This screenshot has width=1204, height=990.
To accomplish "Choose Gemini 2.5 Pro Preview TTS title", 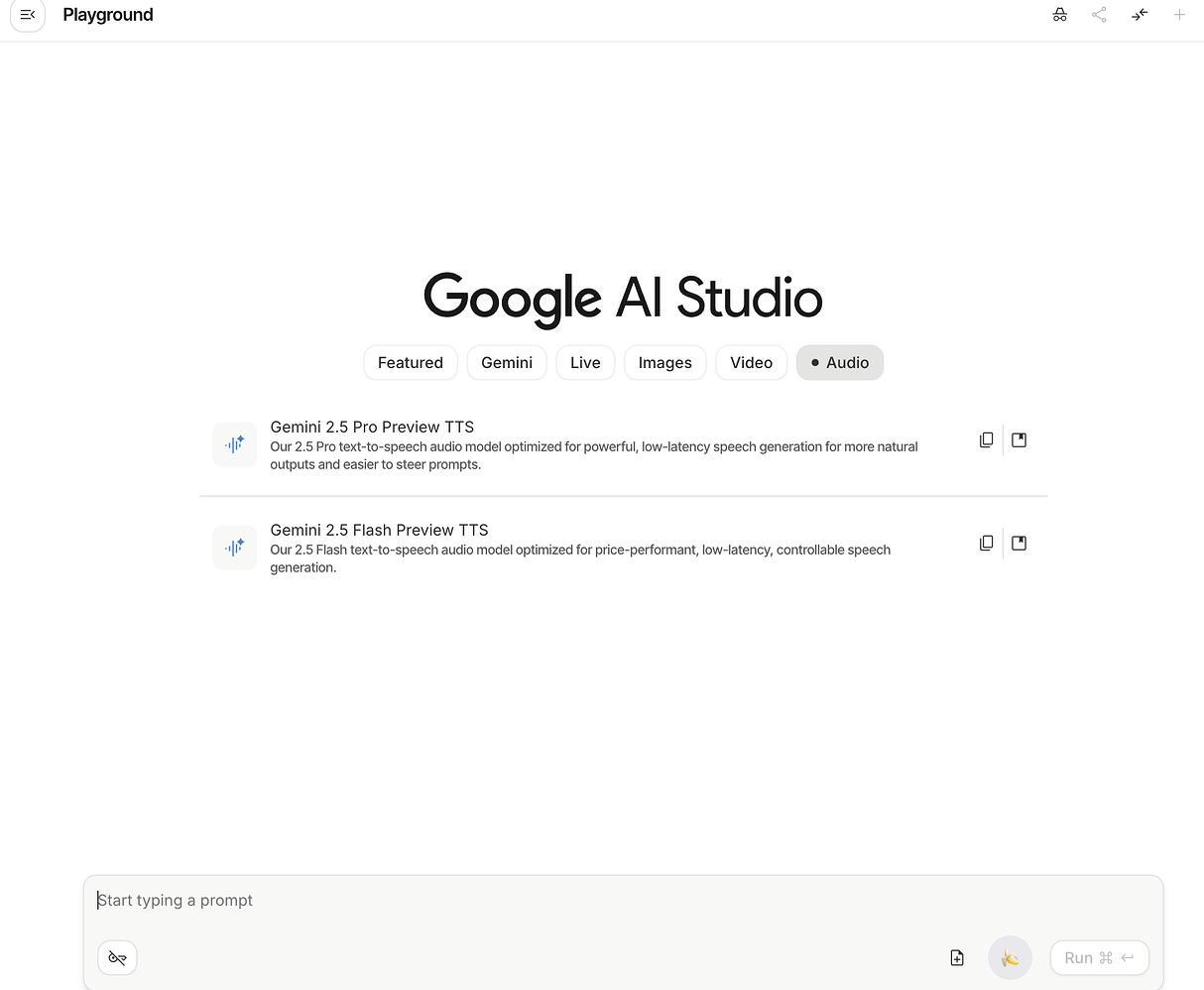I will pyautogui.click(x=372, y=427).
